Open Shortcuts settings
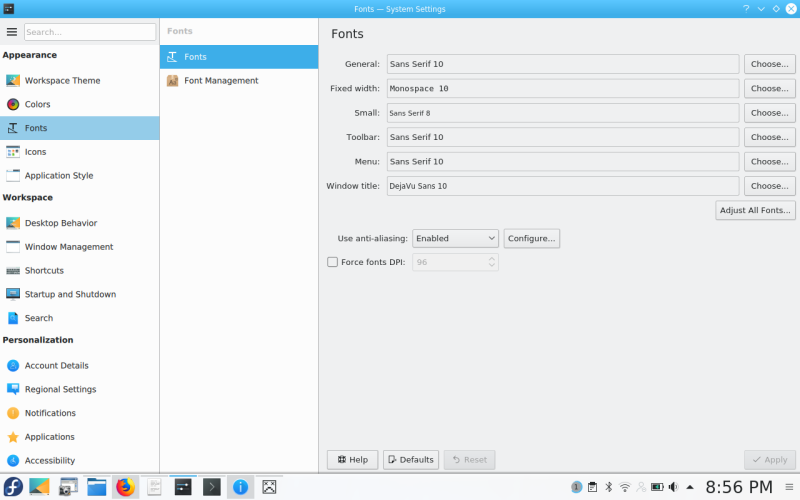The image size is (800, 500). pyautogui.click(x=80, y=270)
